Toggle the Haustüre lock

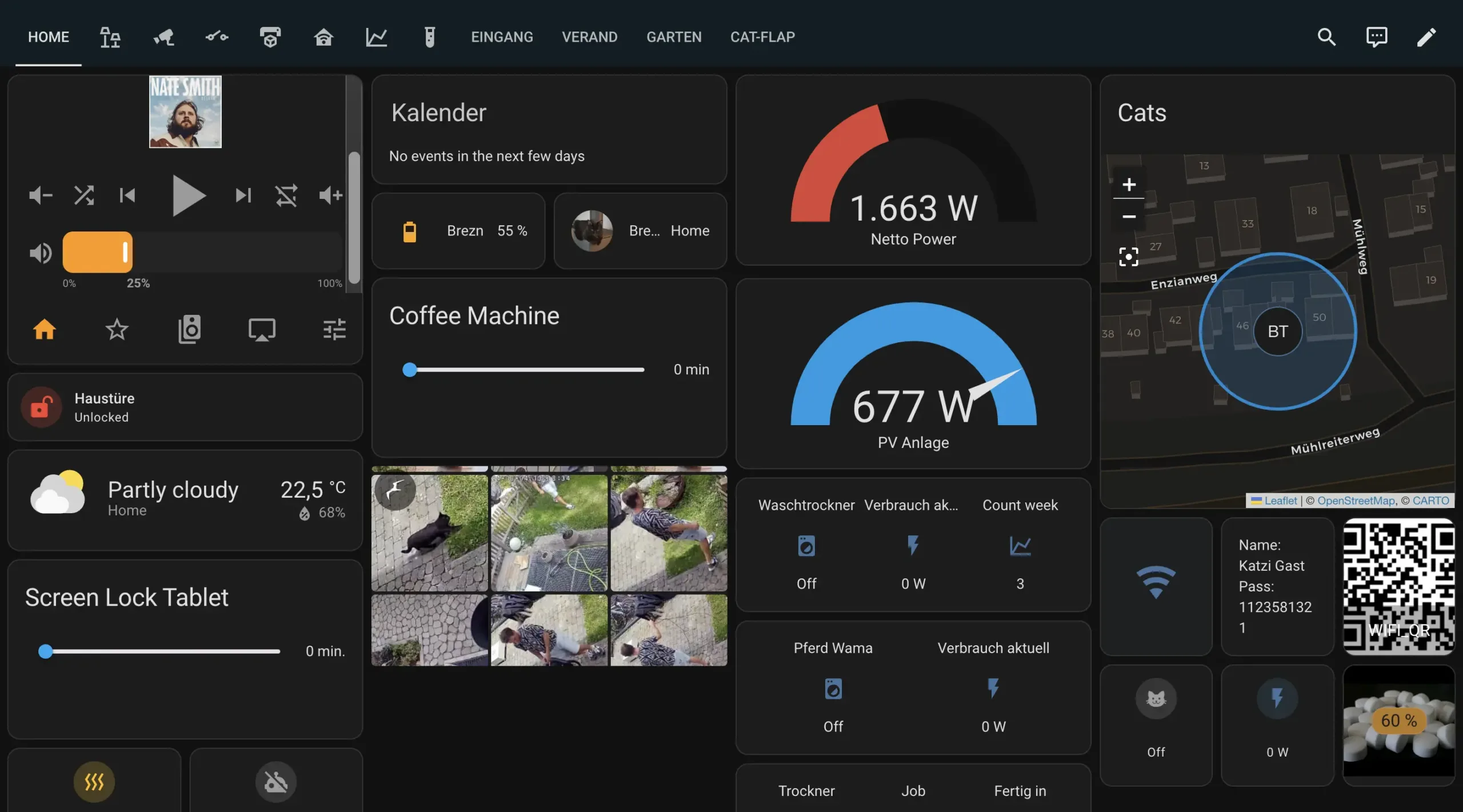tap(41, 407)
